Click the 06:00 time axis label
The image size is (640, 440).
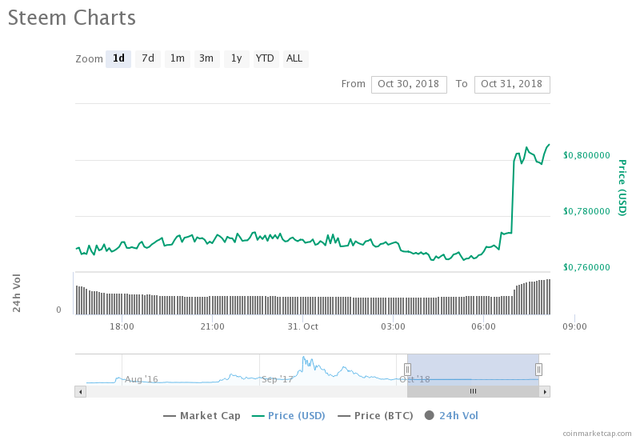(484, 327)
